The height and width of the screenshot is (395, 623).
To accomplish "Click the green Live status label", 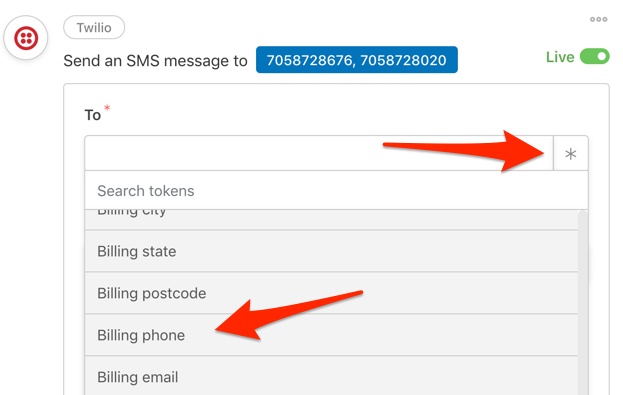I will 560,57.
